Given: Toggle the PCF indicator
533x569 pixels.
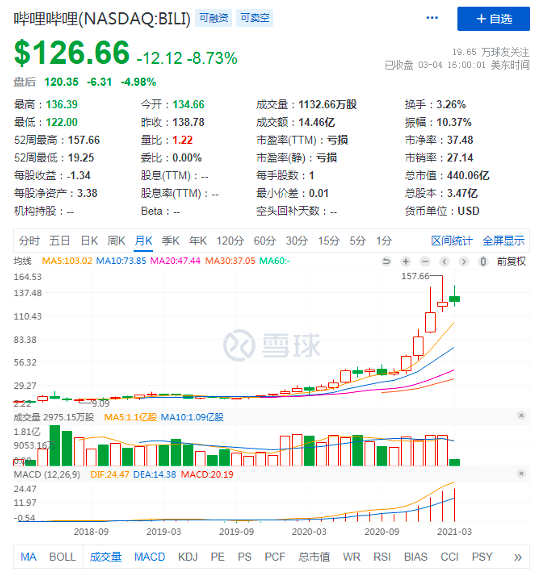Looking at the screenshot, I should (275, 557).
